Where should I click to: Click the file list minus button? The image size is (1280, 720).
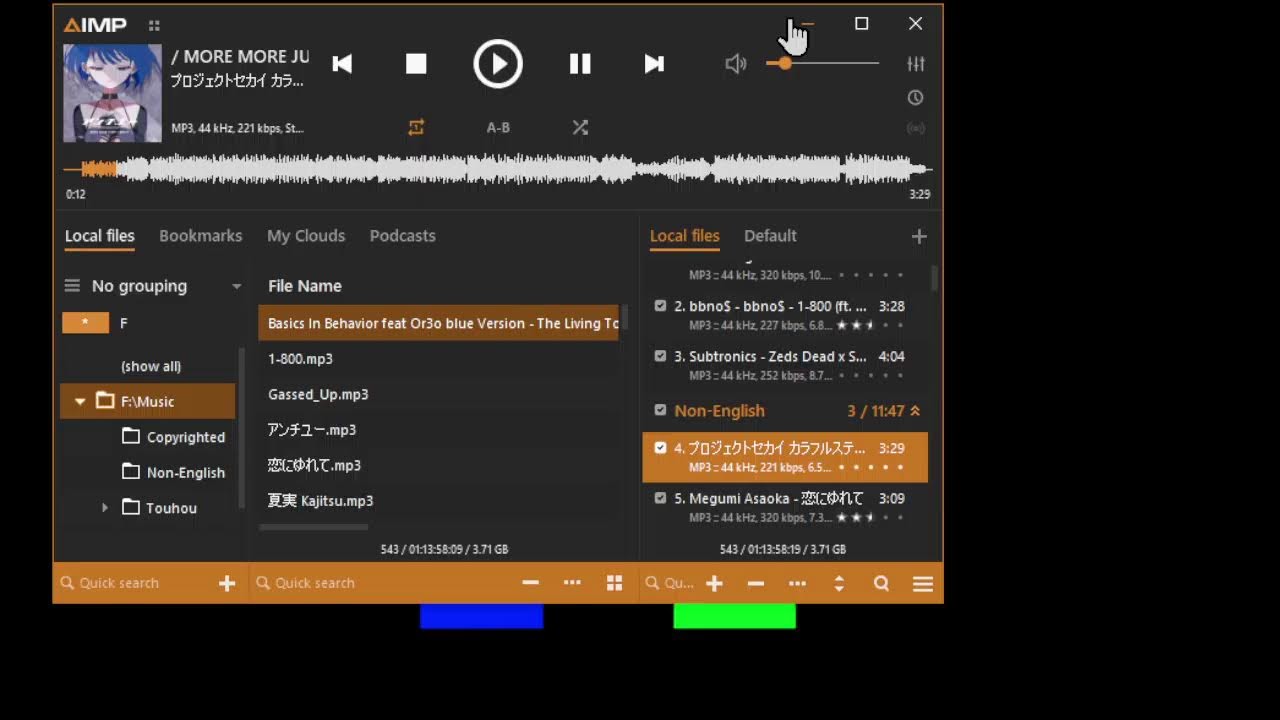click(530, 583)
